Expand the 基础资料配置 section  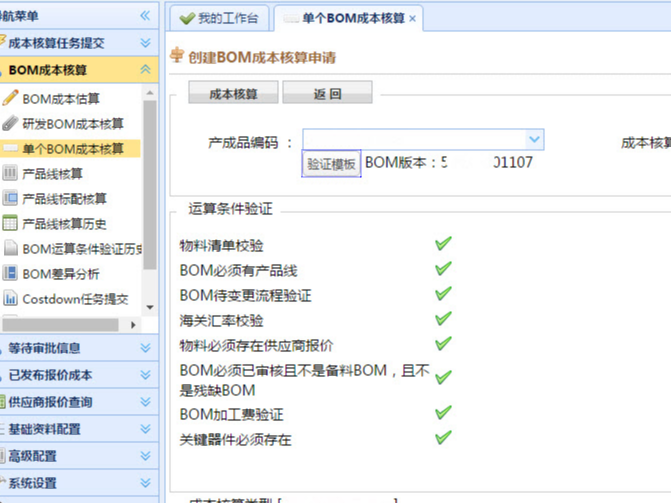(145, 429)
